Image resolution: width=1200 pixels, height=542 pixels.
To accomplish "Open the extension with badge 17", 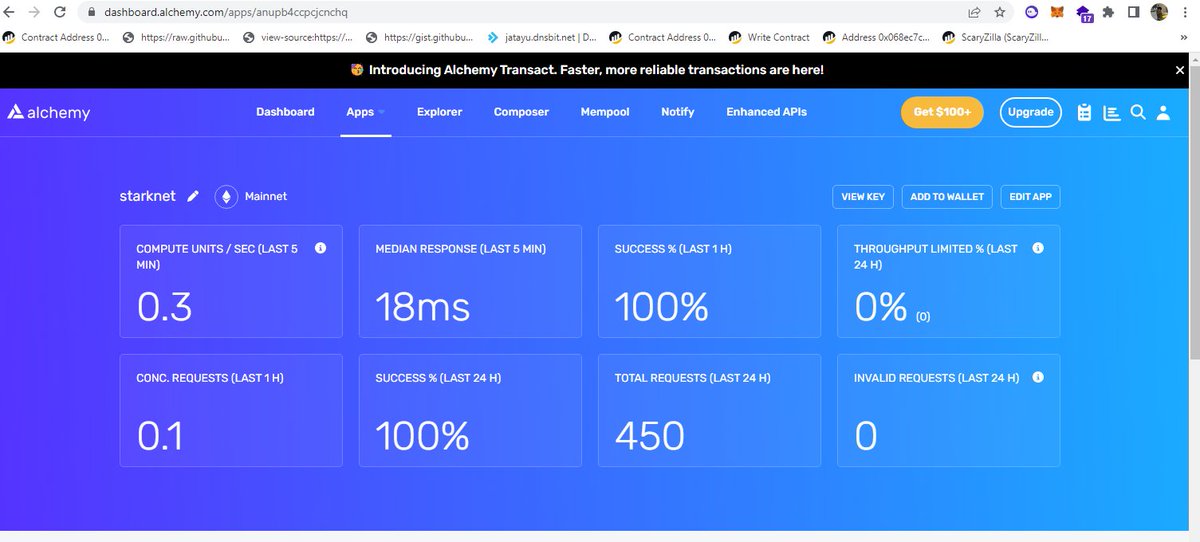I will pyautogui.click(x=1084, y=14).
